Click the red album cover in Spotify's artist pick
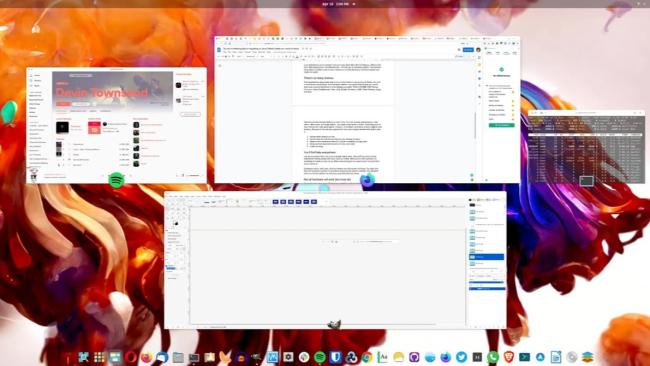This screenshot has height=366, width=650. pos(94,128)
